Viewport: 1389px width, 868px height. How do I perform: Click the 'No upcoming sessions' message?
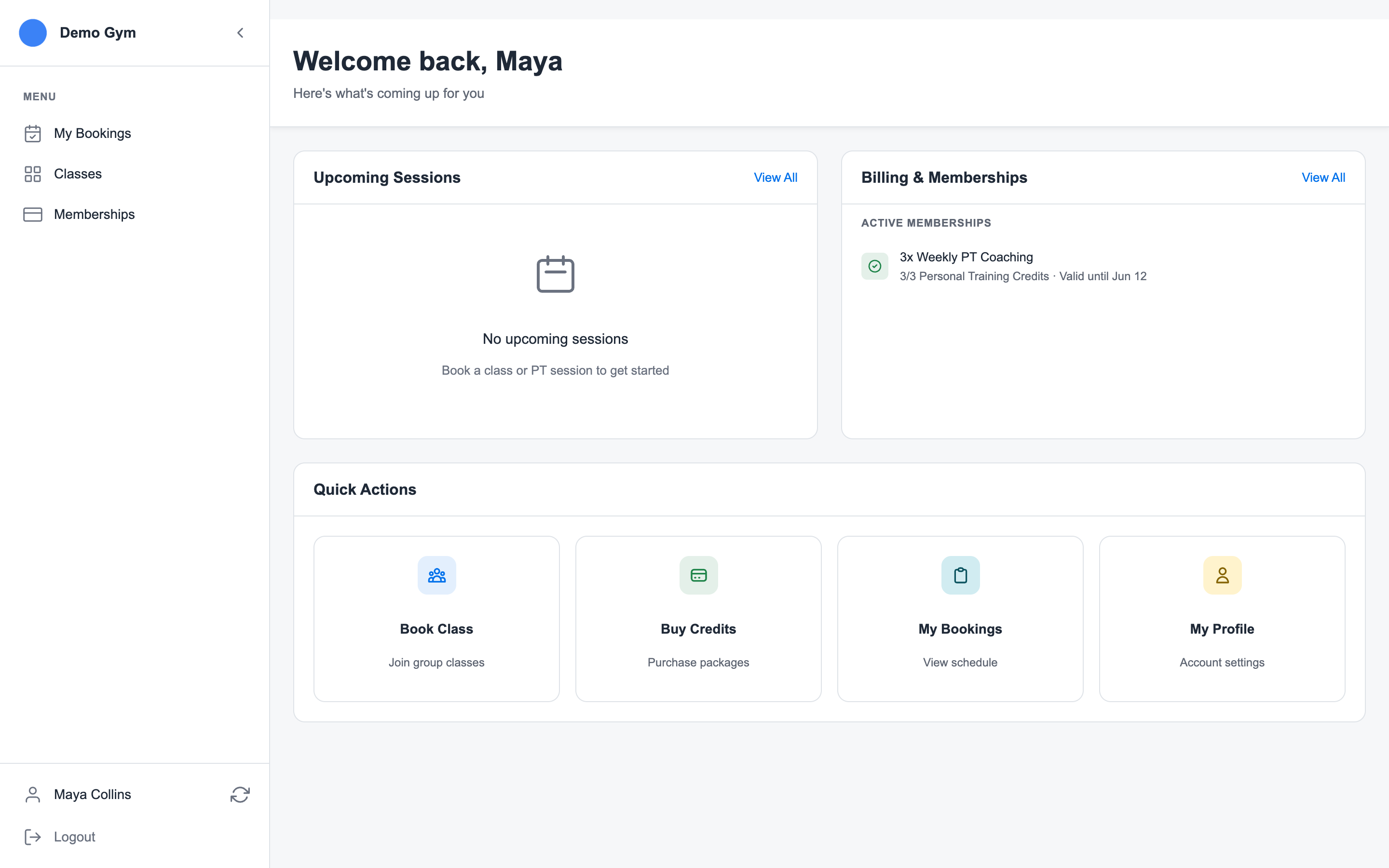[x=555, y=339]
